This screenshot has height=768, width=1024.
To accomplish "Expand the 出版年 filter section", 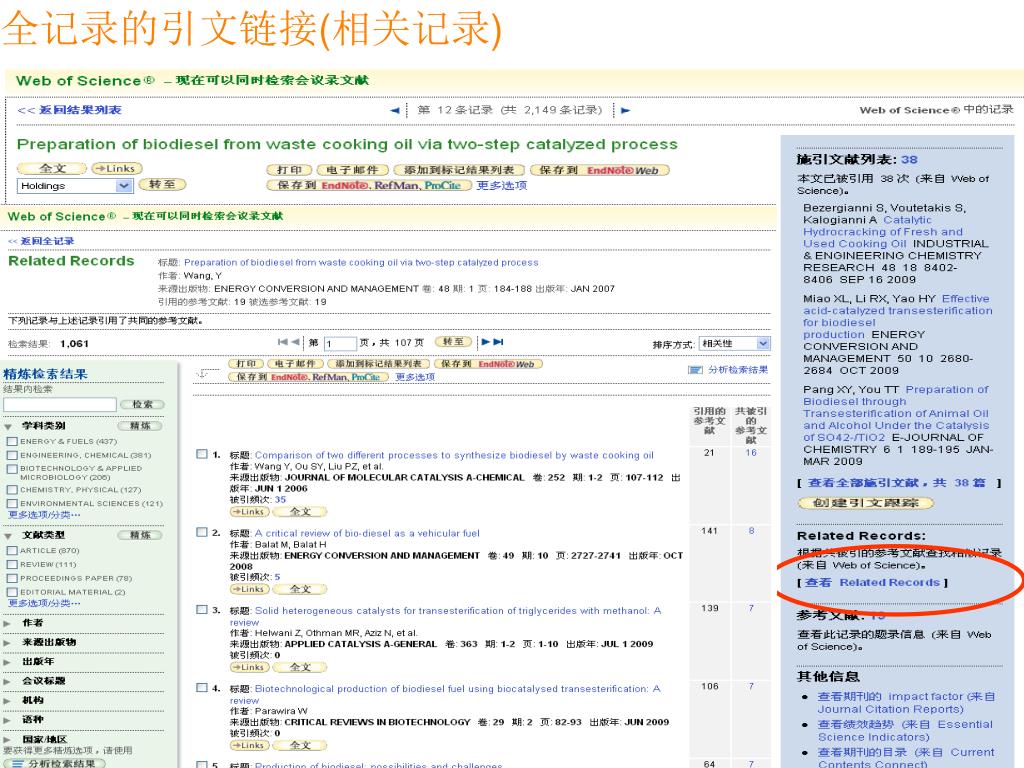I will [8, 662].
